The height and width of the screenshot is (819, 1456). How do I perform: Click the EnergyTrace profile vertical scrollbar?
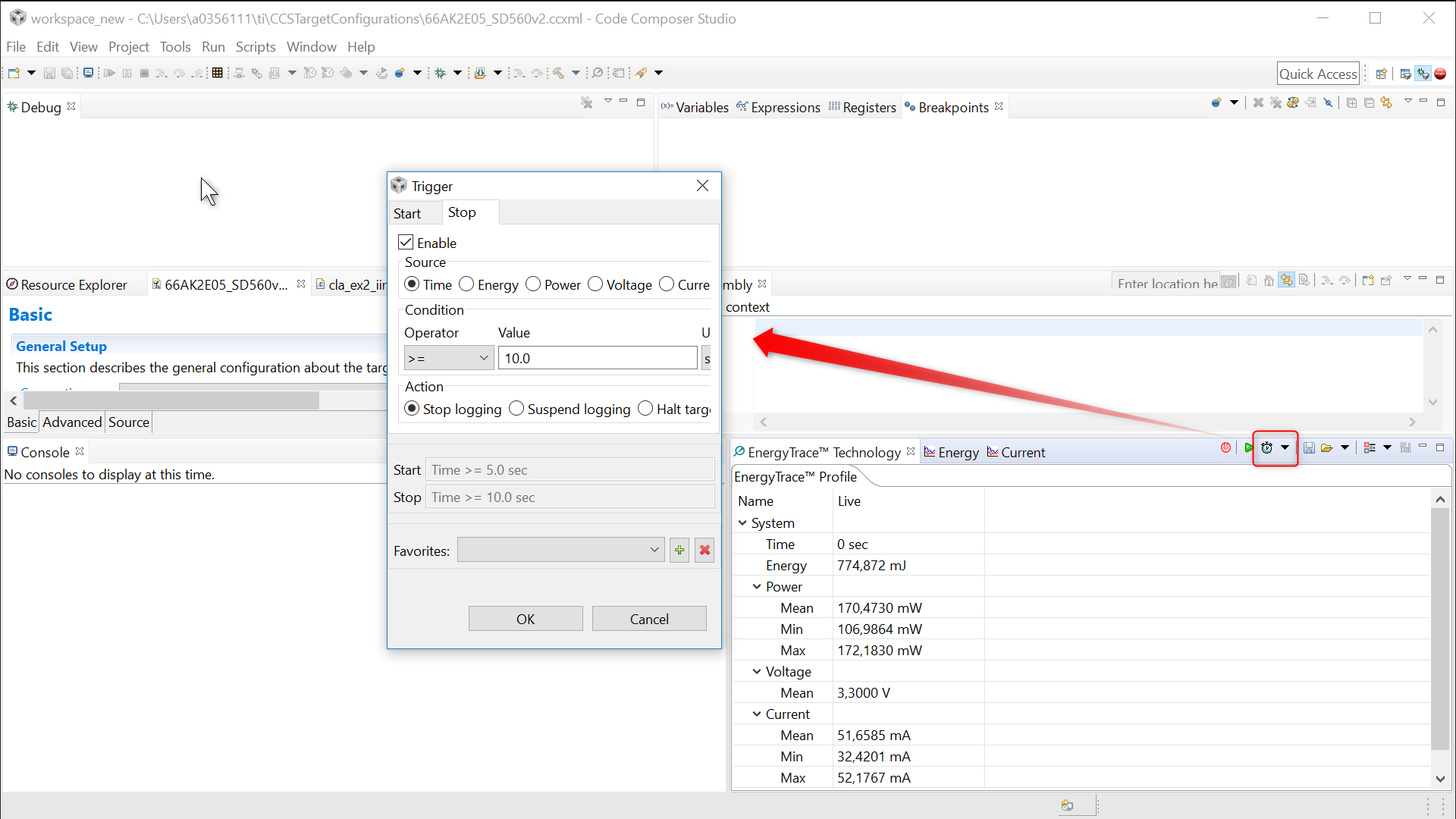coord(1440,629)
